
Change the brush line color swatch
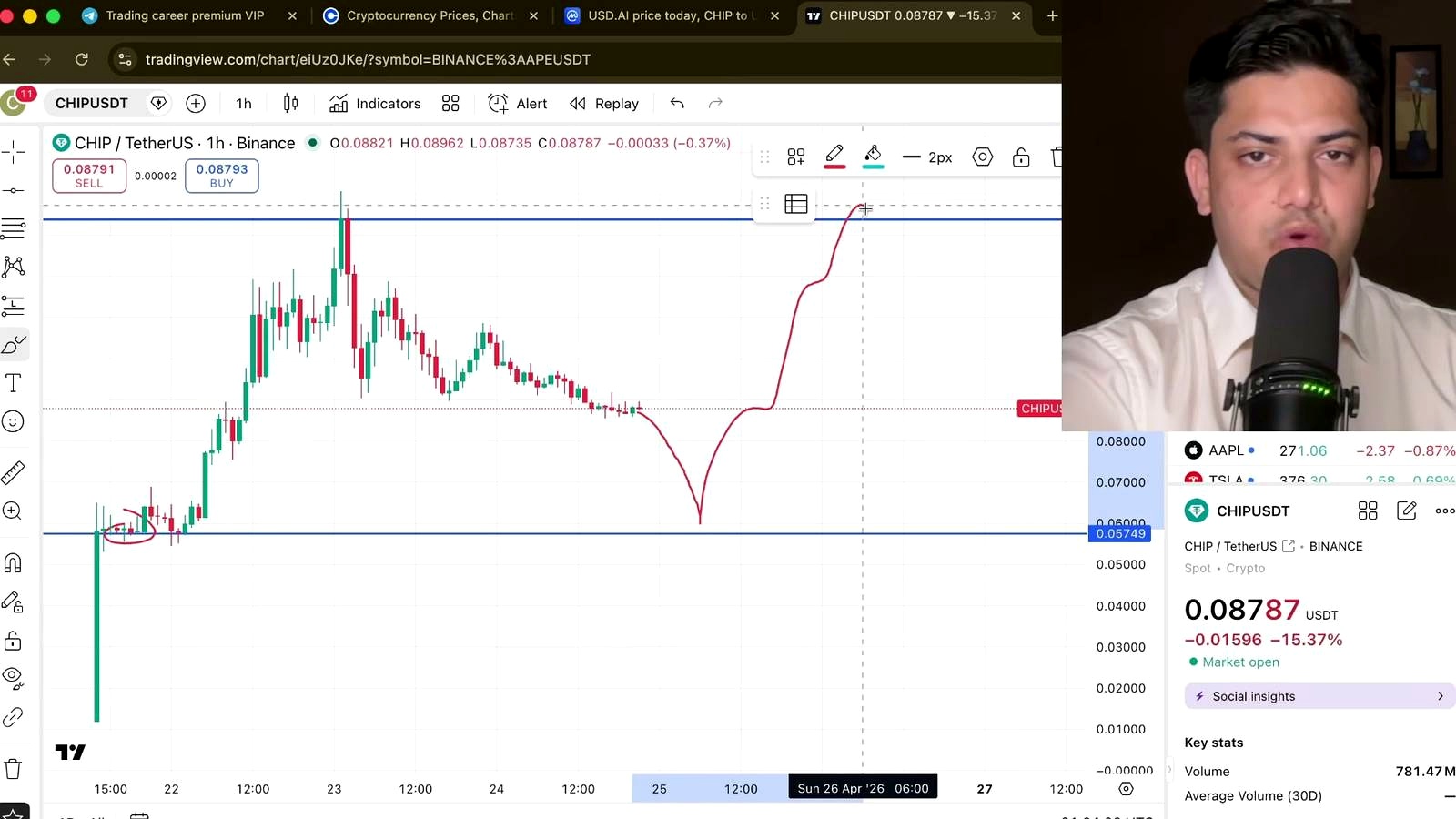click(834, 157)
